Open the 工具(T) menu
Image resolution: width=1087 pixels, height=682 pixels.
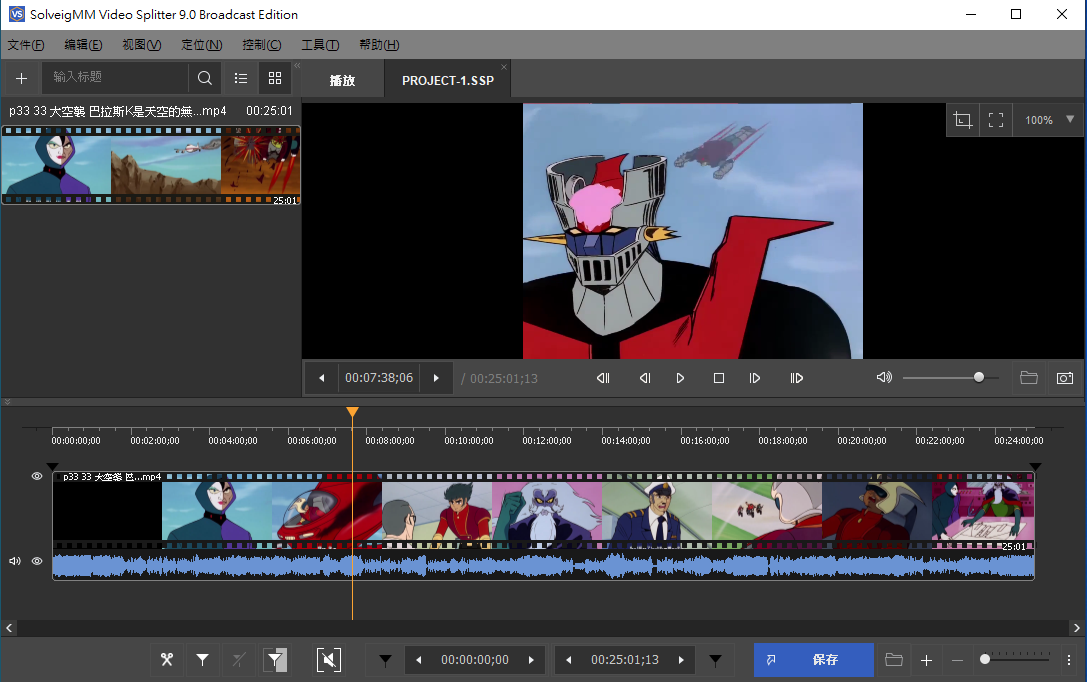320,45
